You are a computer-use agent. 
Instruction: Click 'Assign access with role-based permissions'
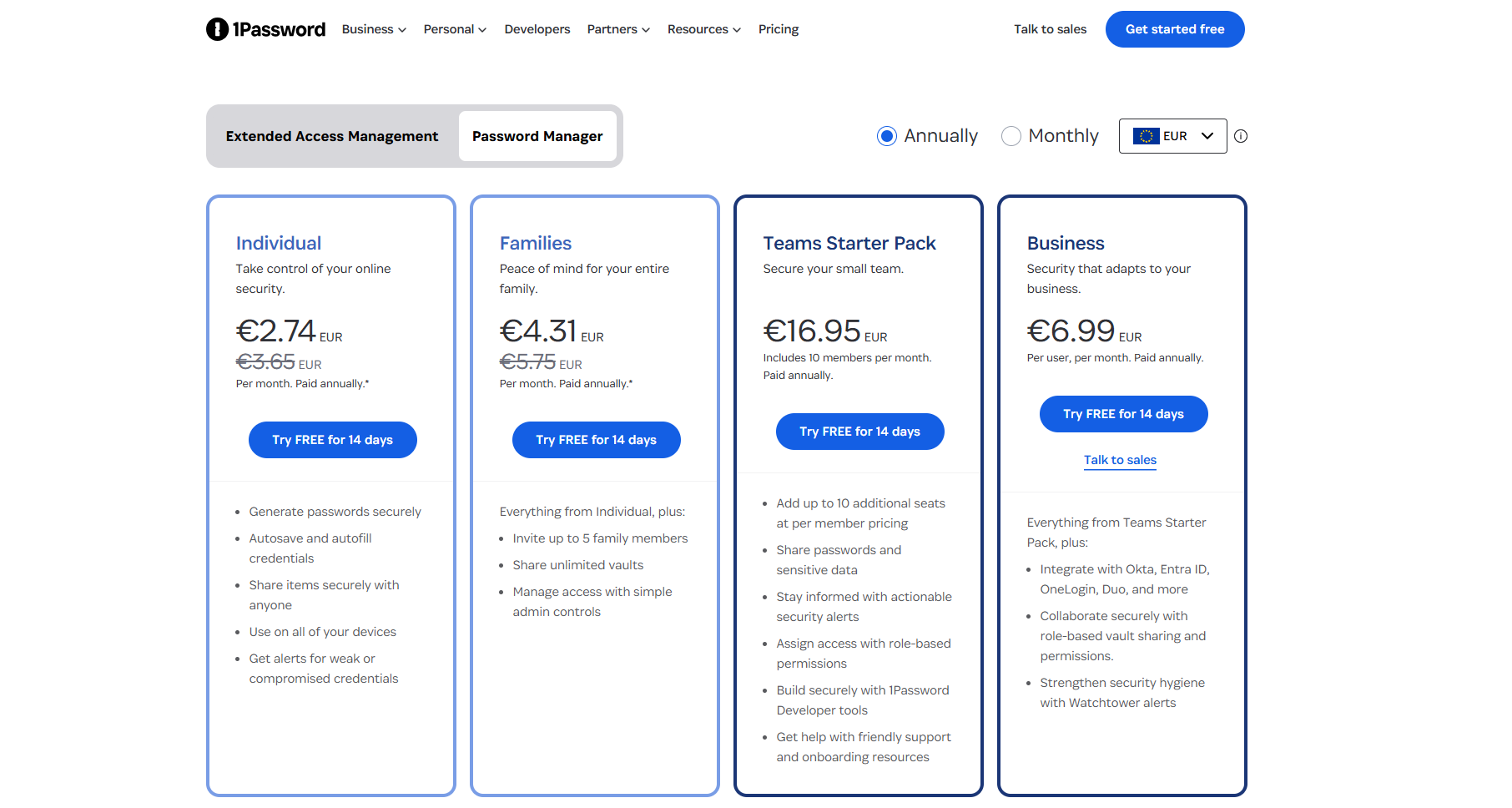(864, 654)
